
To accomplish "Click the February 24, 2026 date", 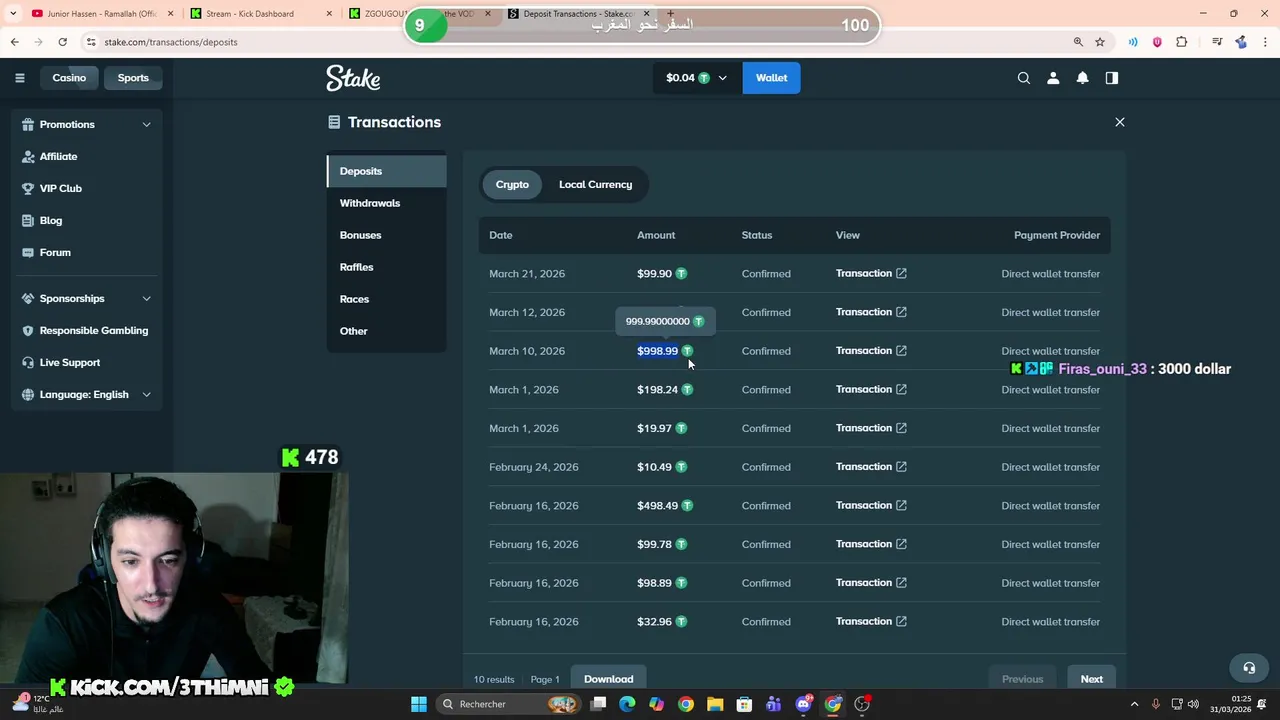I will point(533,467).
